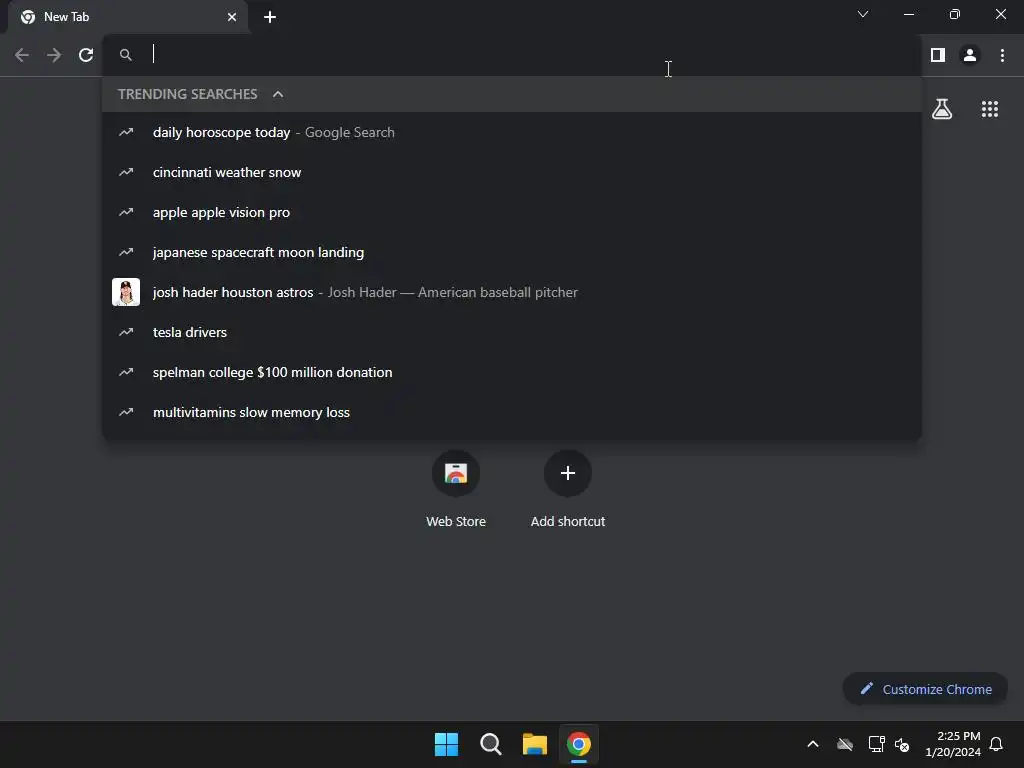Image resolution: width=1024 pixels, height=768 pixels.
Task: Select suggestion japanese spacecraft moon landing
Action: pos(512,252)
